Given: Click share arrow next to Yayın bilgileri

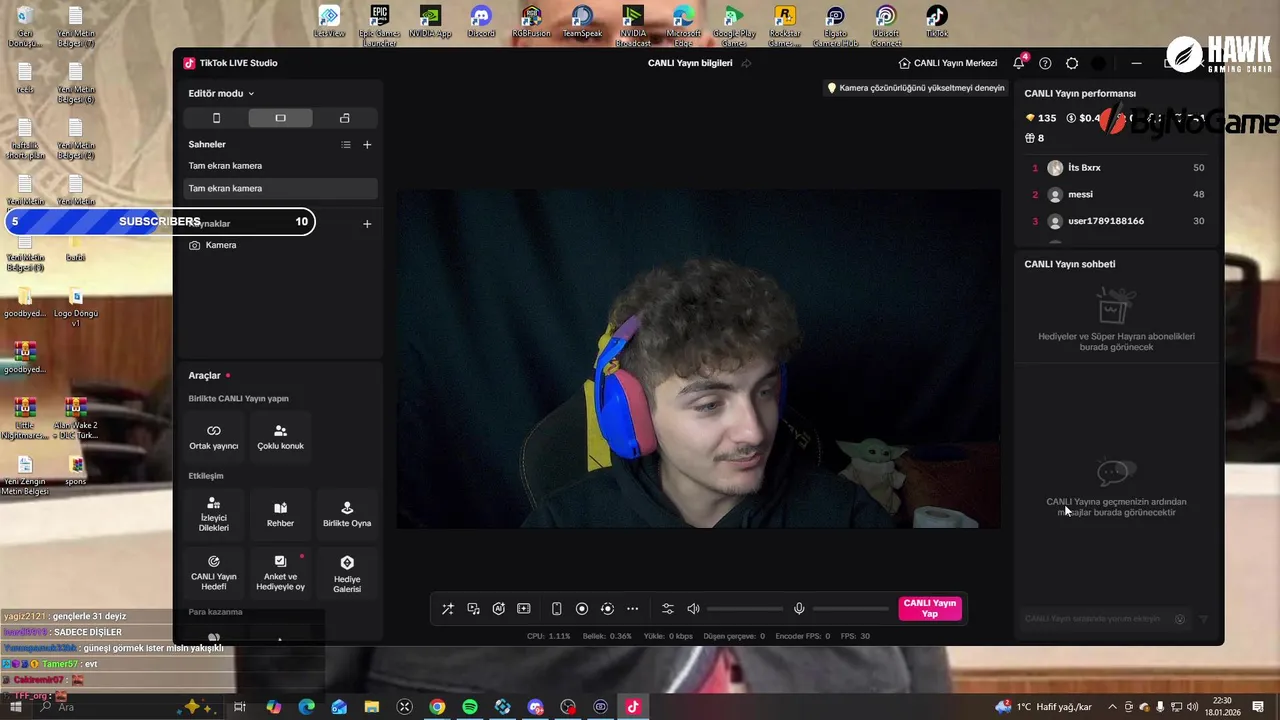Looking at the screenshot, I should point(746,63).
